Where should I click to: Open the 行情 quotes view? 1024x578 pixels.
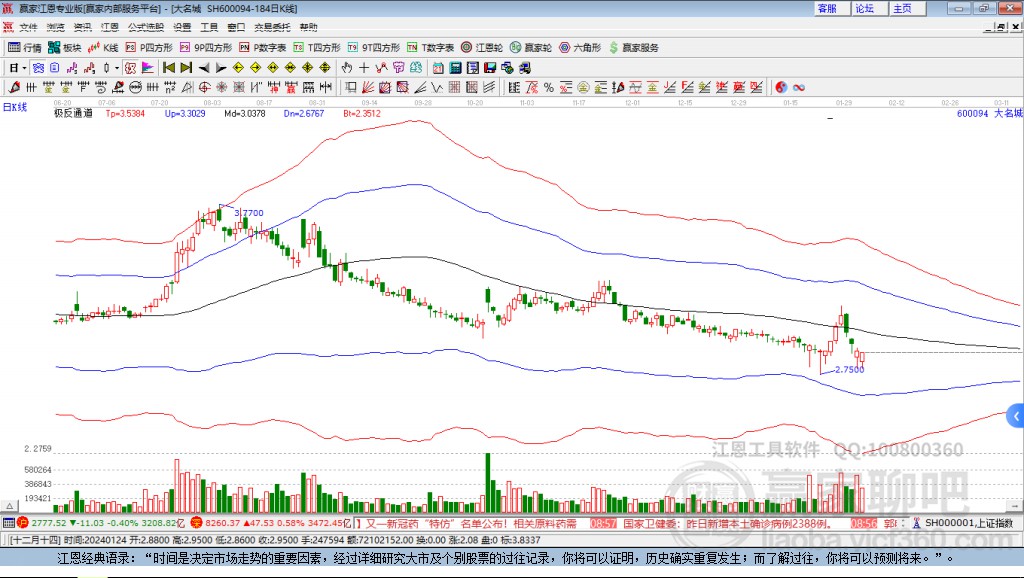pos(25,47)
